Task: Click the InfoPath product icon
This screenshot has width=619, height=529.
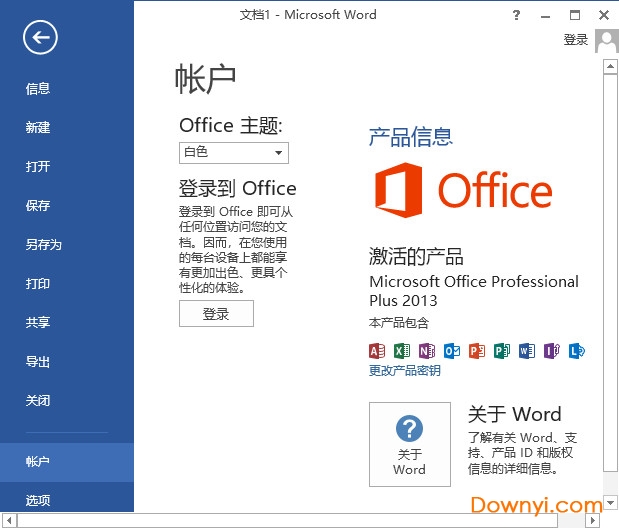Action: pyautogui.click(x=552, y=350)
